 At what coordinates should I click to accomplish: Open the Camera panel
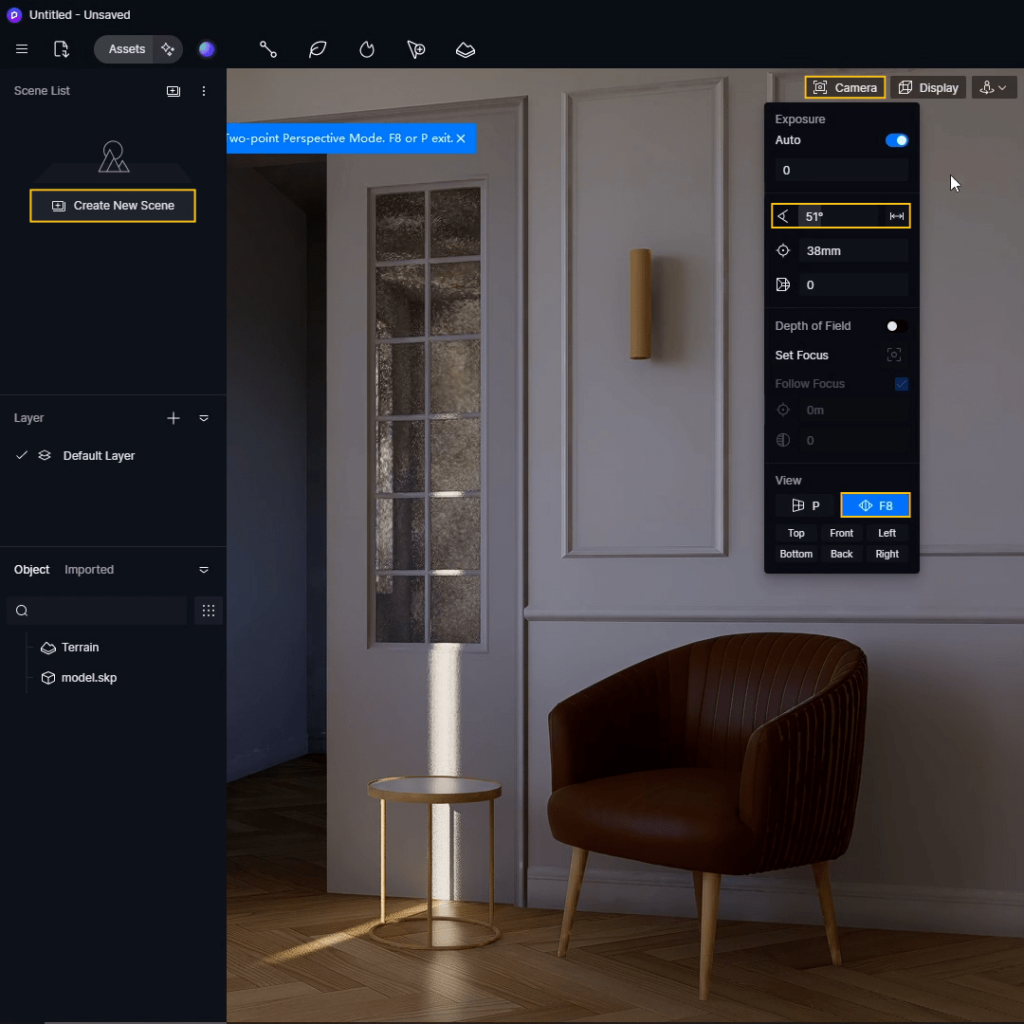pos(845,87)
